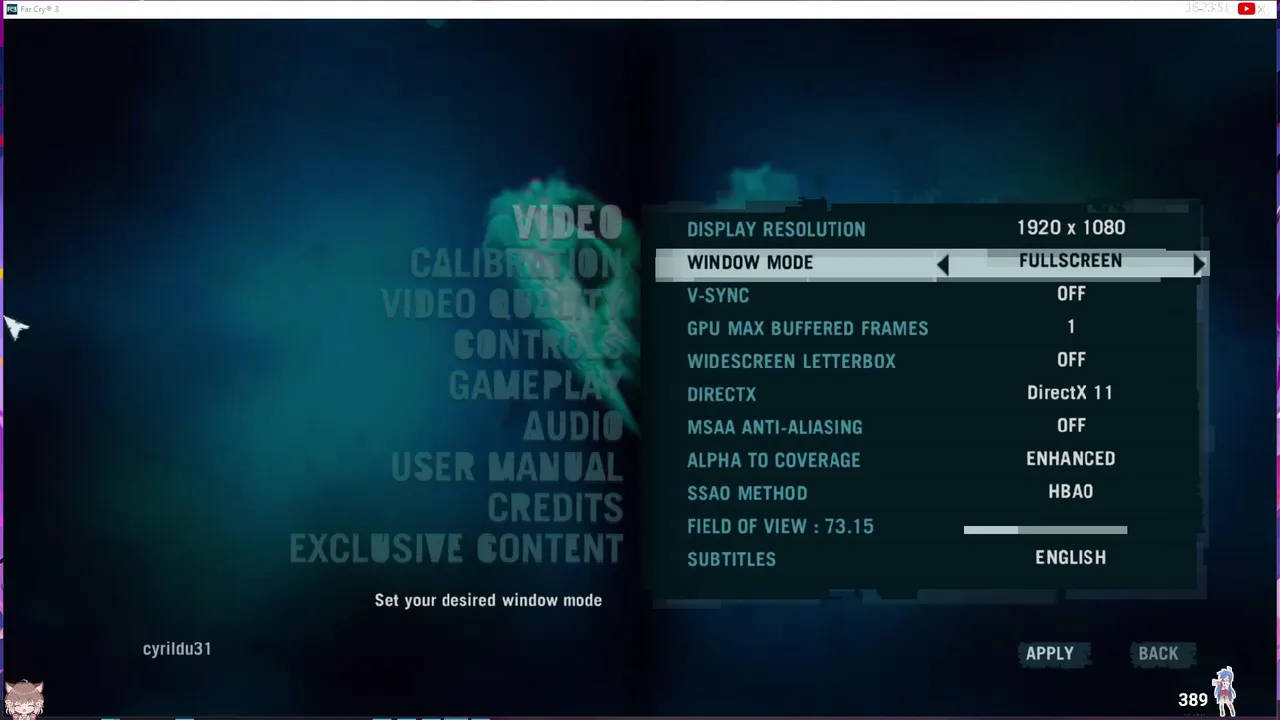1280x720 pixels.
Task: Click the 389 counter at bottom right
Action: coord(1193,700)
